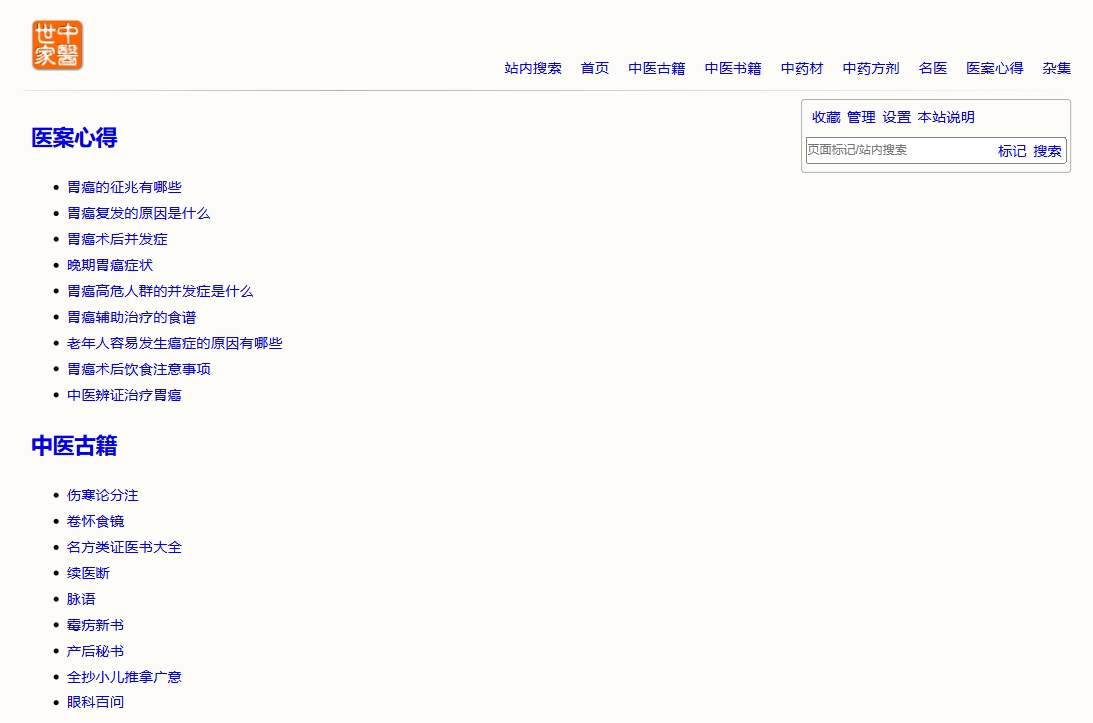Open the book 产后秘书
This screenshot has height=723, width=1093.
point(95,651)
